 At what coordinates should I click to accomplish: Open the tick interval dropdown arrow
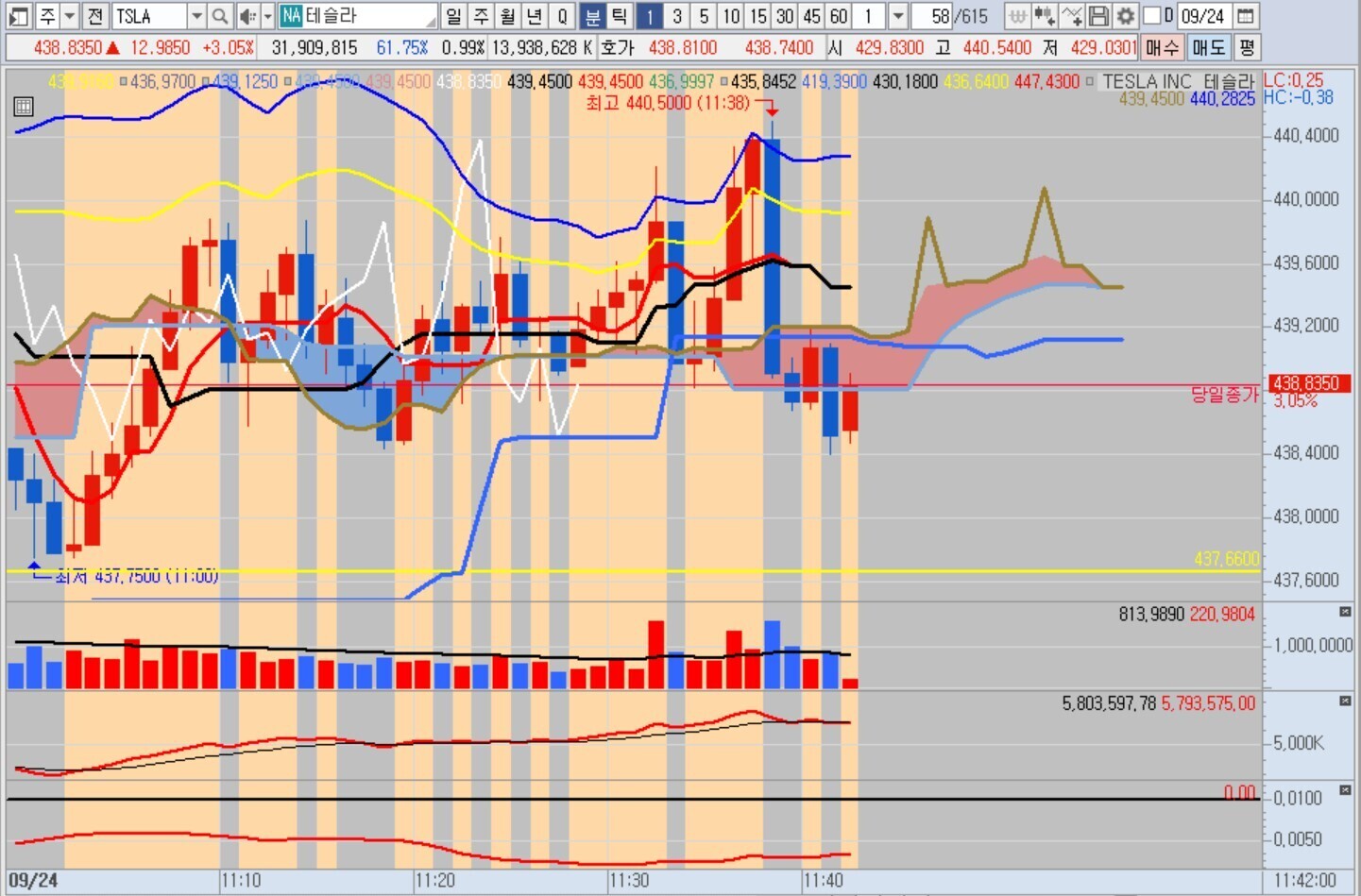[898, 16]
